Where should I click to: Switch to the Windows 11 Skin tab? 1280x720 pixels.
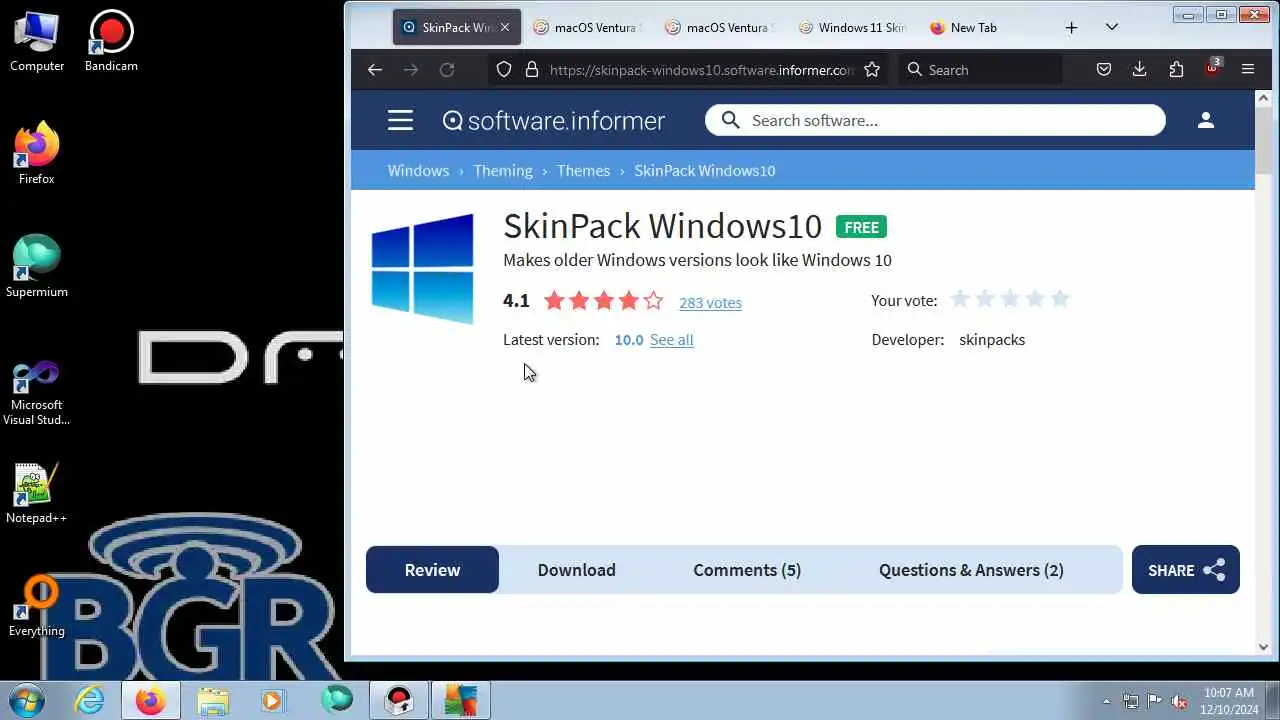click(853, 27)
